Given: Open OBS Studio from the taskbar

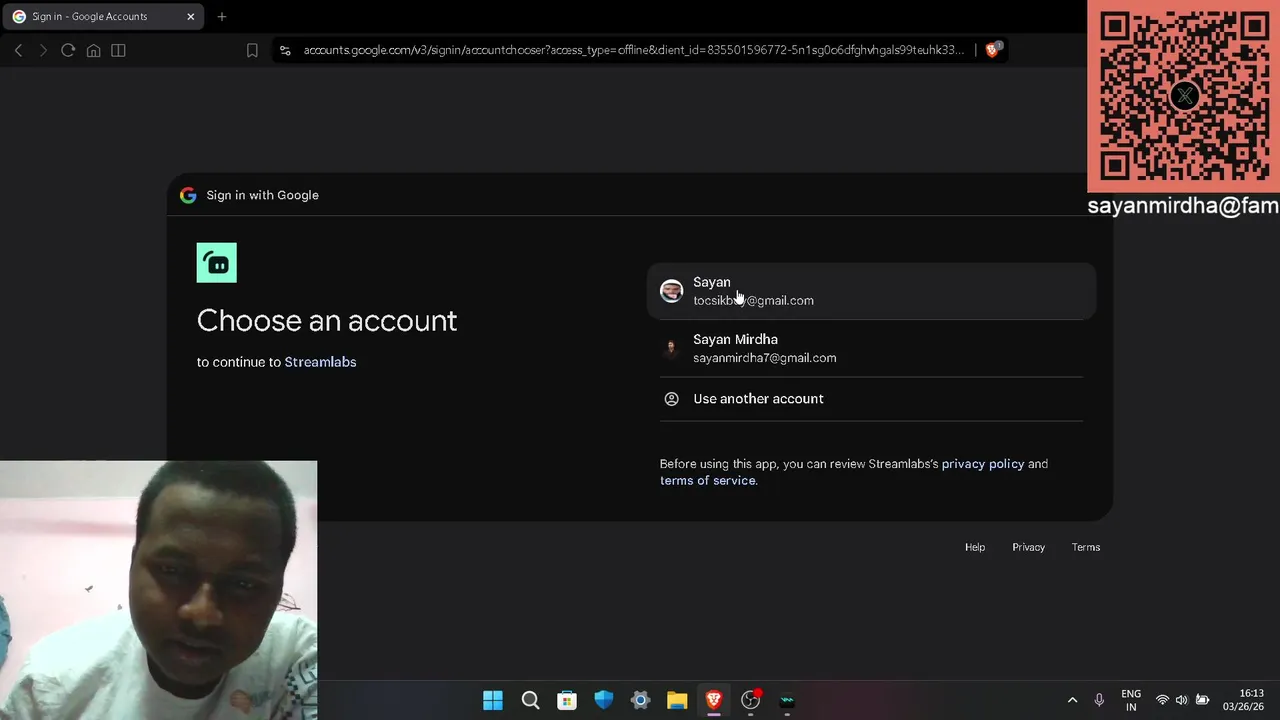Looking at the screenshot, I should point(750,700).
